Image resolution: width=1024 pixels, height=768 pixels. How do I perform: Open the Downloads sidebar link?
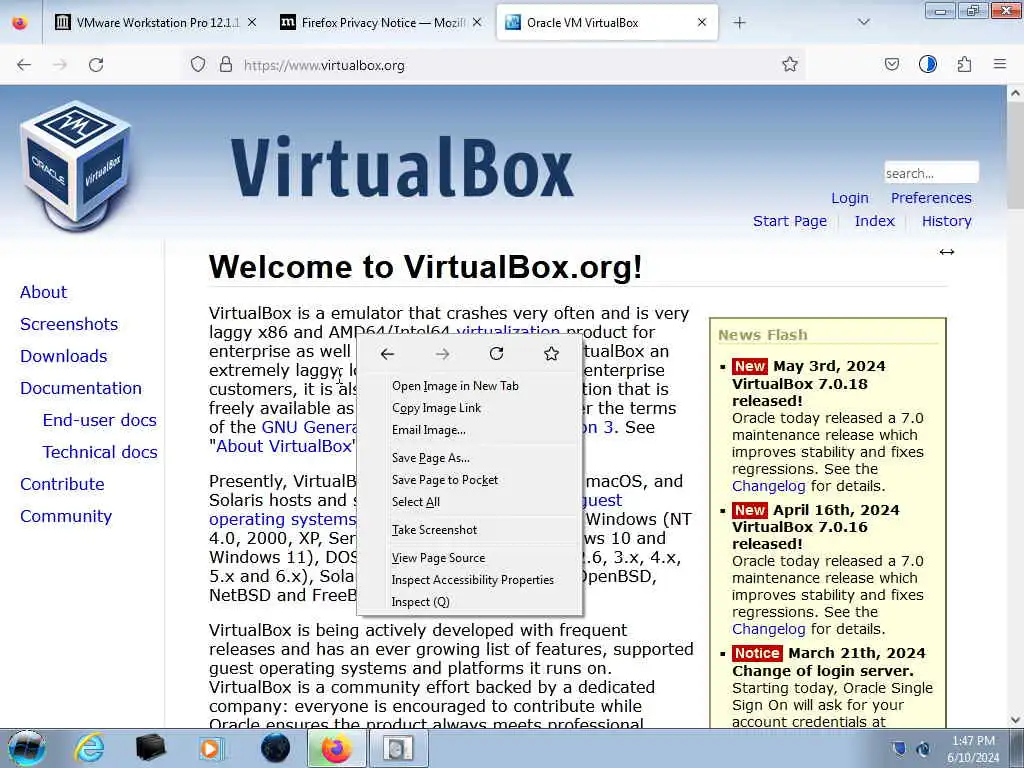[x=63, y=356]
